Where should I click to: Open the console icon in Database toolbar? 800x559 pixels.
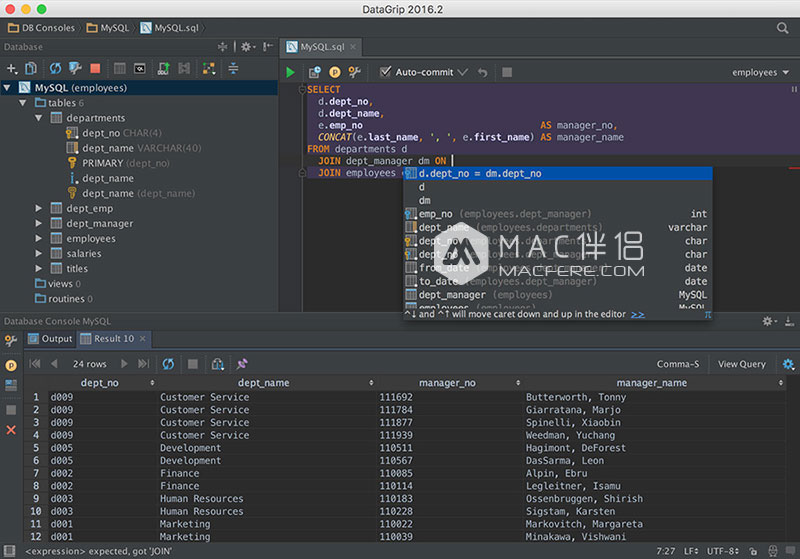pyautogui.click(x=140, y=68)
